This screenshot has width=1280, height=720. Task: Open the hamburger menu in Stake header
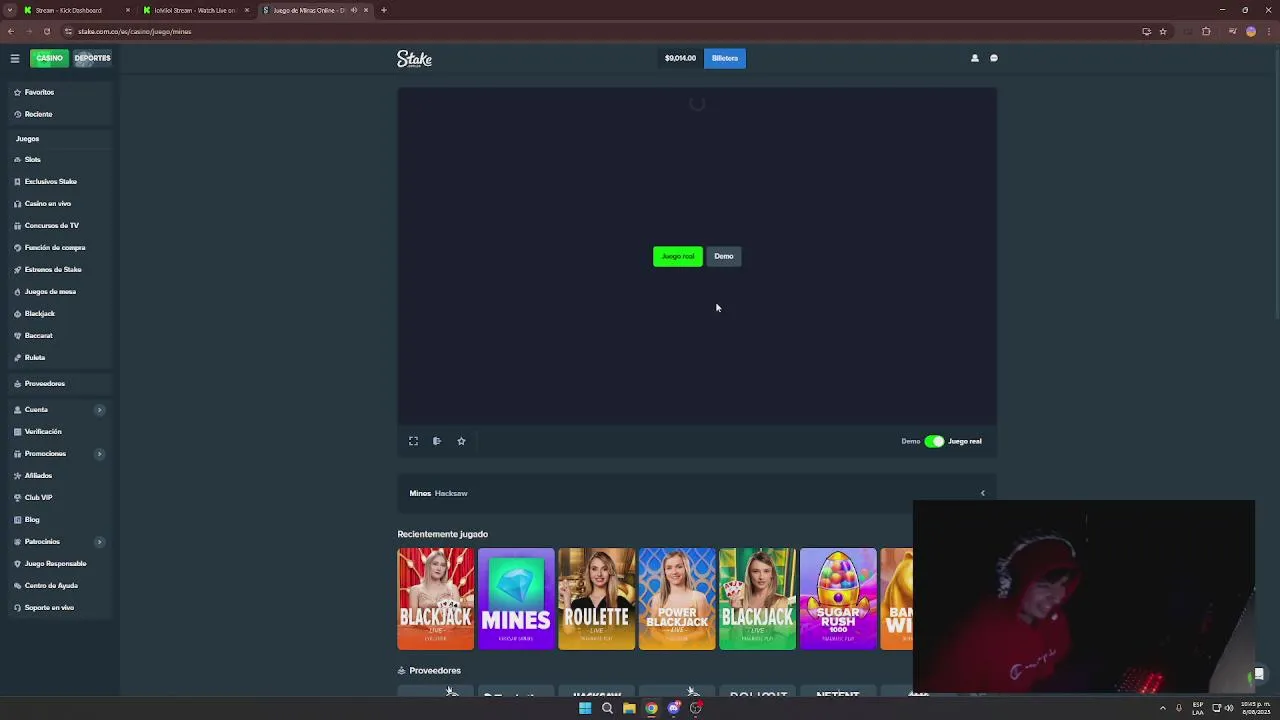tap(15, 58)
